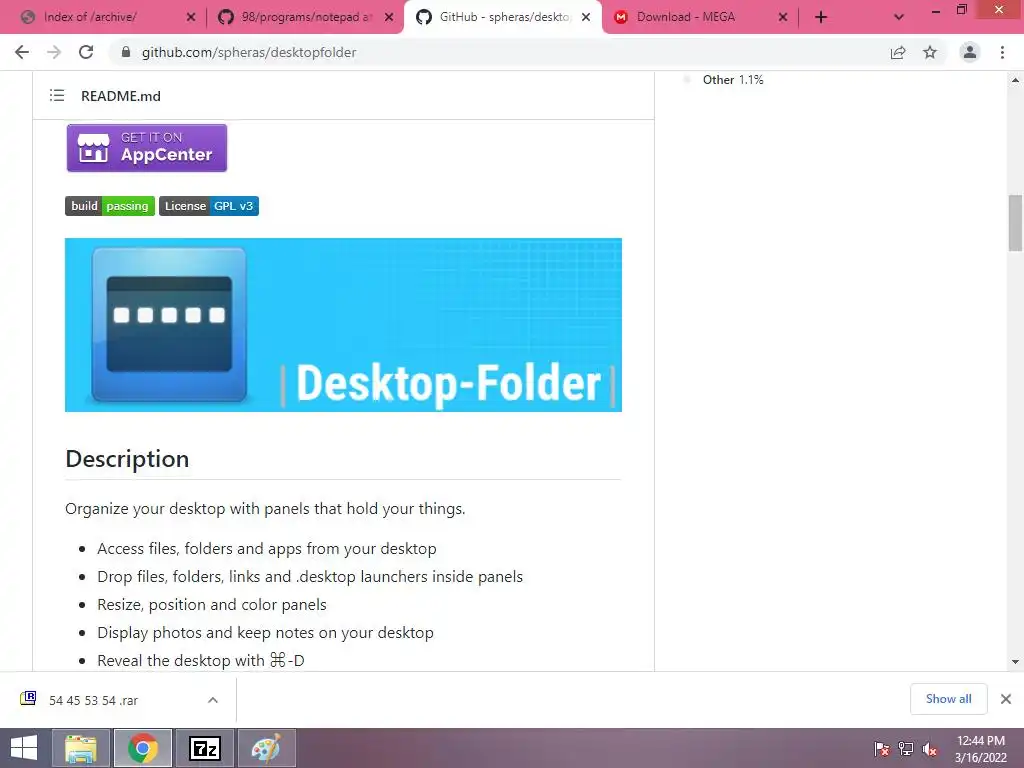Click 'Display photos and keep notes' bullet
The width and height of the screenshot is (1024, 768).
pyautogui.click(x=265, y=633)
